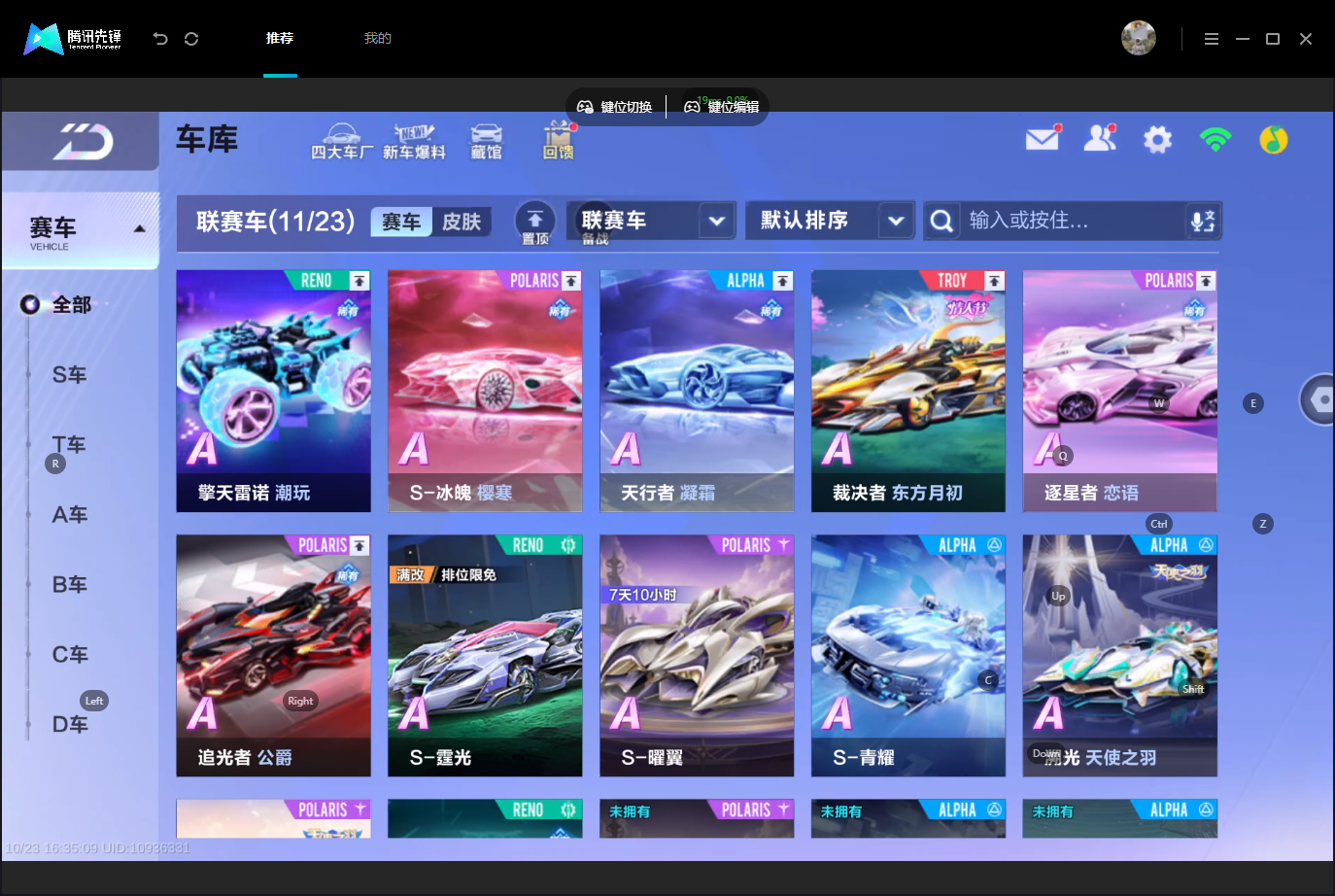The width and height of the screenshot is (1335, 896).
Task: Switch the view toggle to 赛车
Action: [x=401, y=222]
